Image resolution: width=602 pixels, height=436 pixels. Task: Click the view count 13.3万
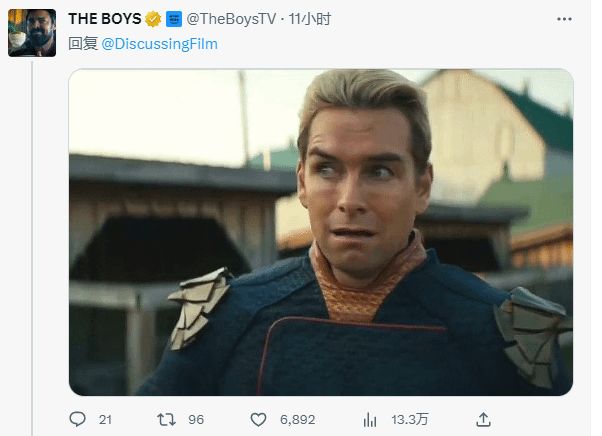pos(407,419)
